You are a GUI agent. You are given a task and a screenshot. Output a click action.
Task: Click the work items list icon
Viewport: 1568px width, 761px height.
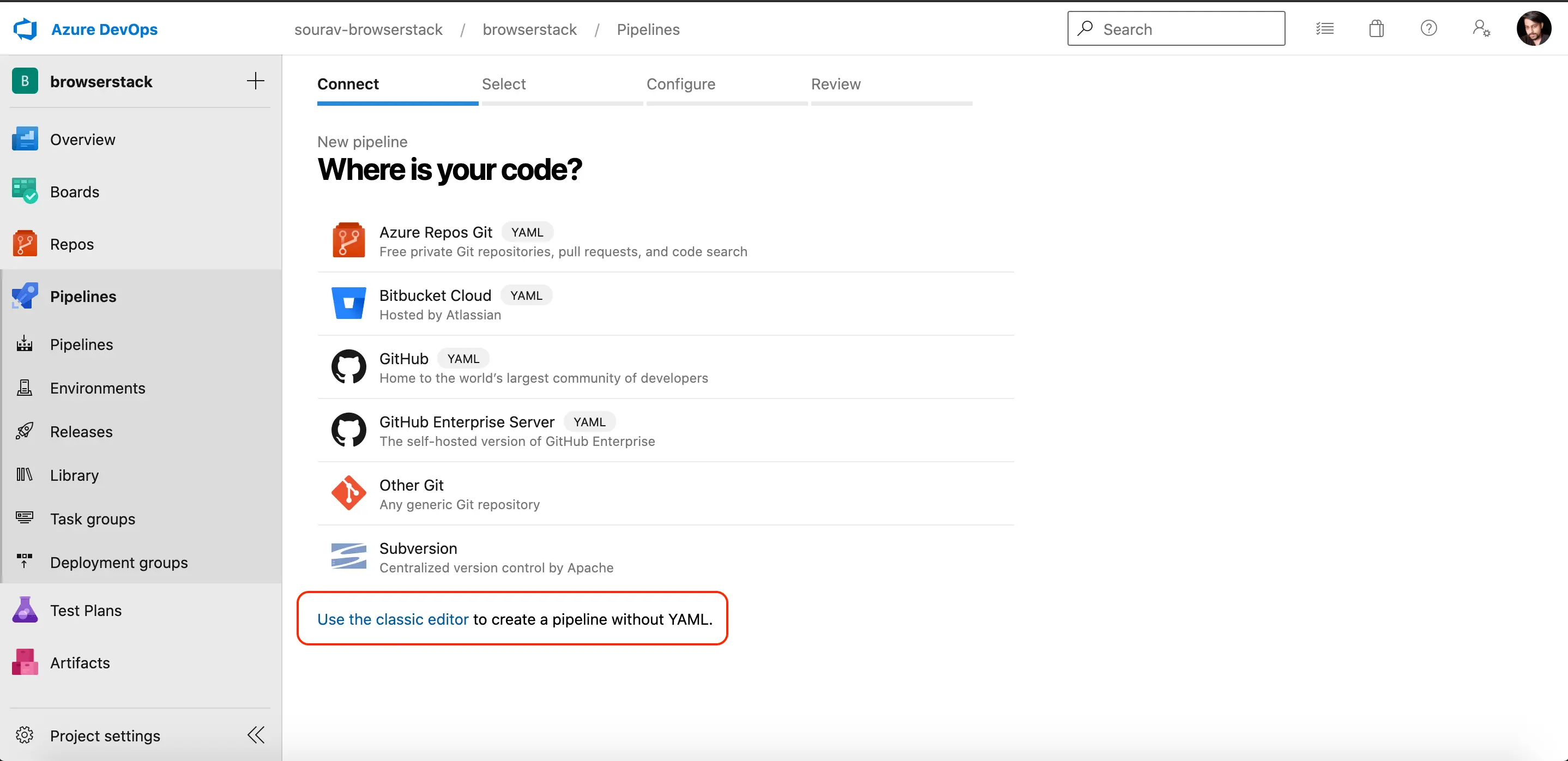click(1324, 28)
